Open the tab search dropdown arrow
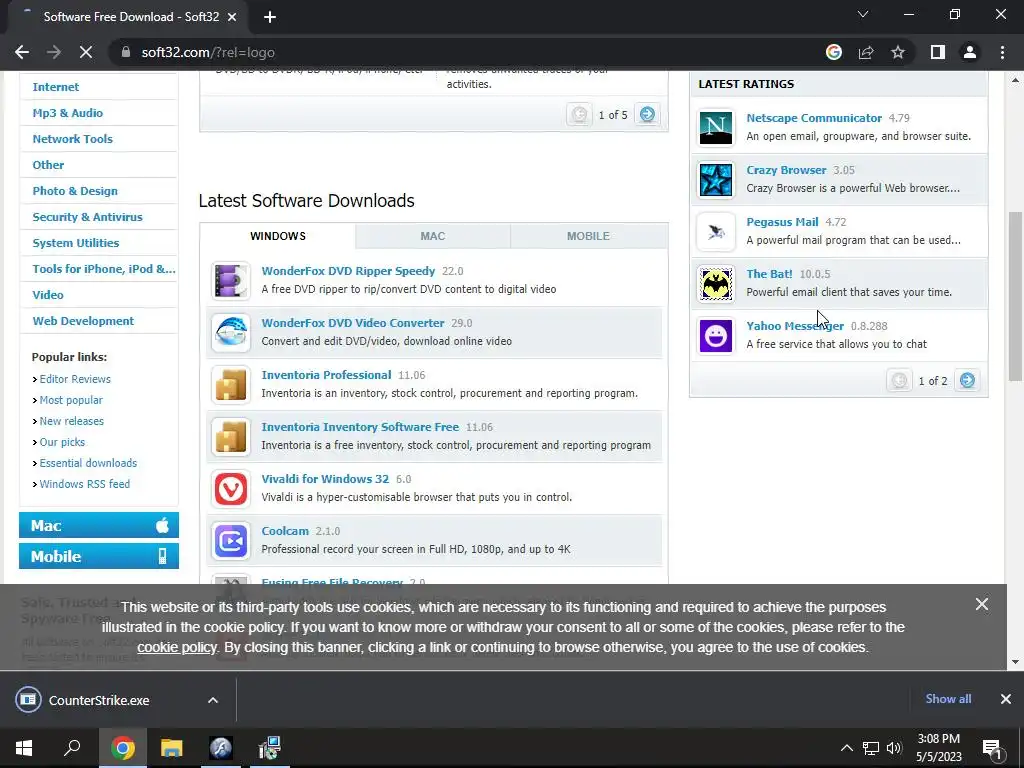This screenshot has width=1024, height=768. pyautogui.click(x=863, y=14)
